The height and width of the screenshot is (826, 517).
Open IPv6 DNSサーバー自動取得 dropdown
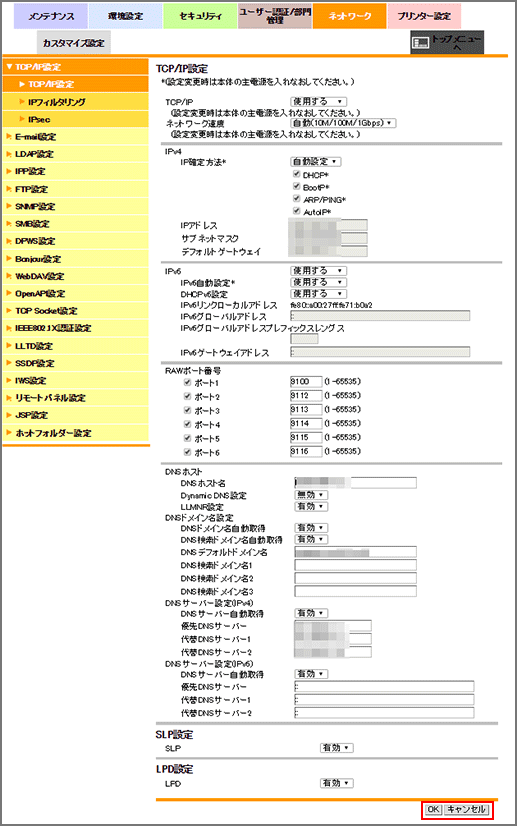[311, 674]
